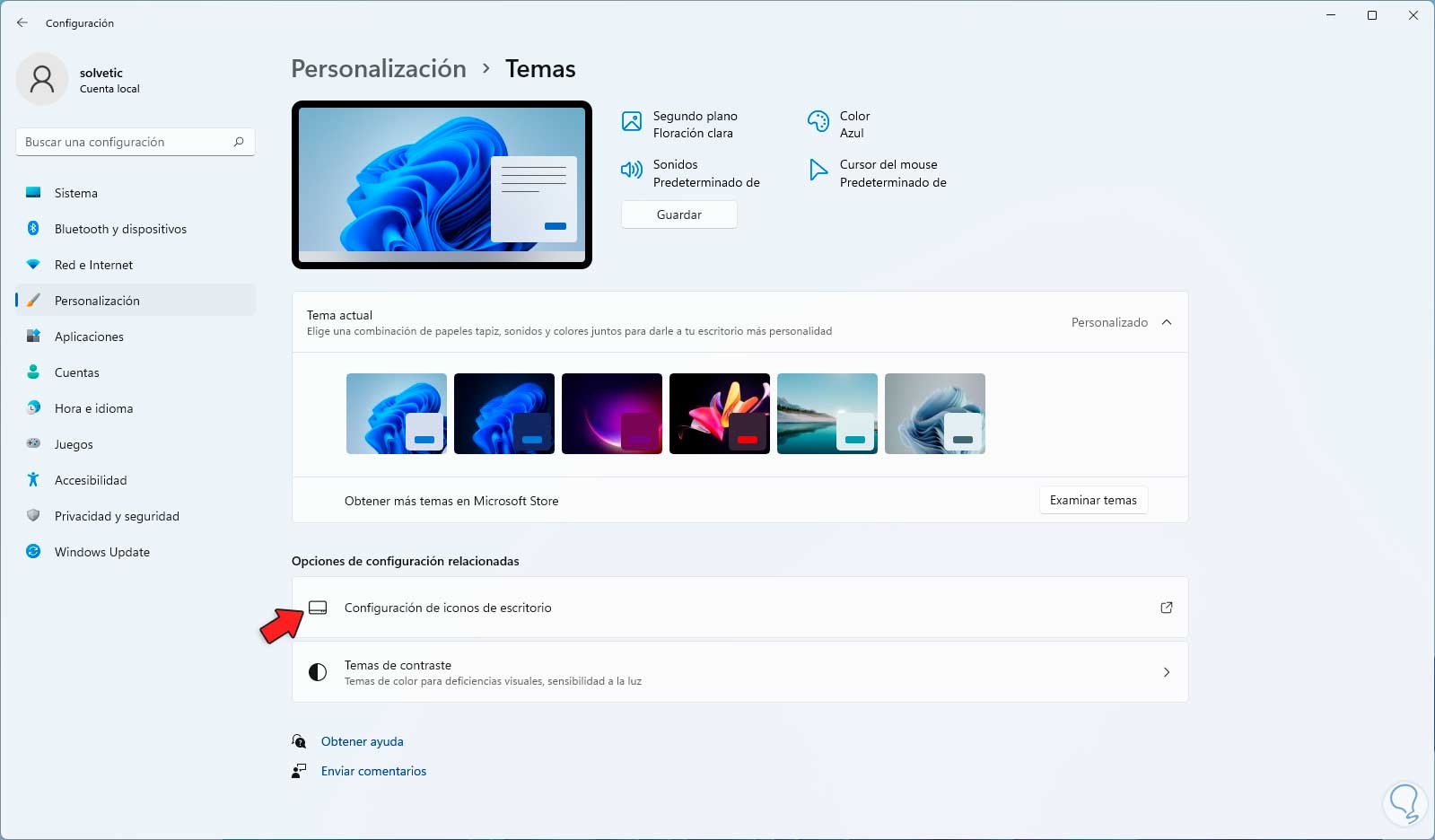1435x840 pixels.
Task: Open Cursor del mouse setting
Action: click(878, 173)
